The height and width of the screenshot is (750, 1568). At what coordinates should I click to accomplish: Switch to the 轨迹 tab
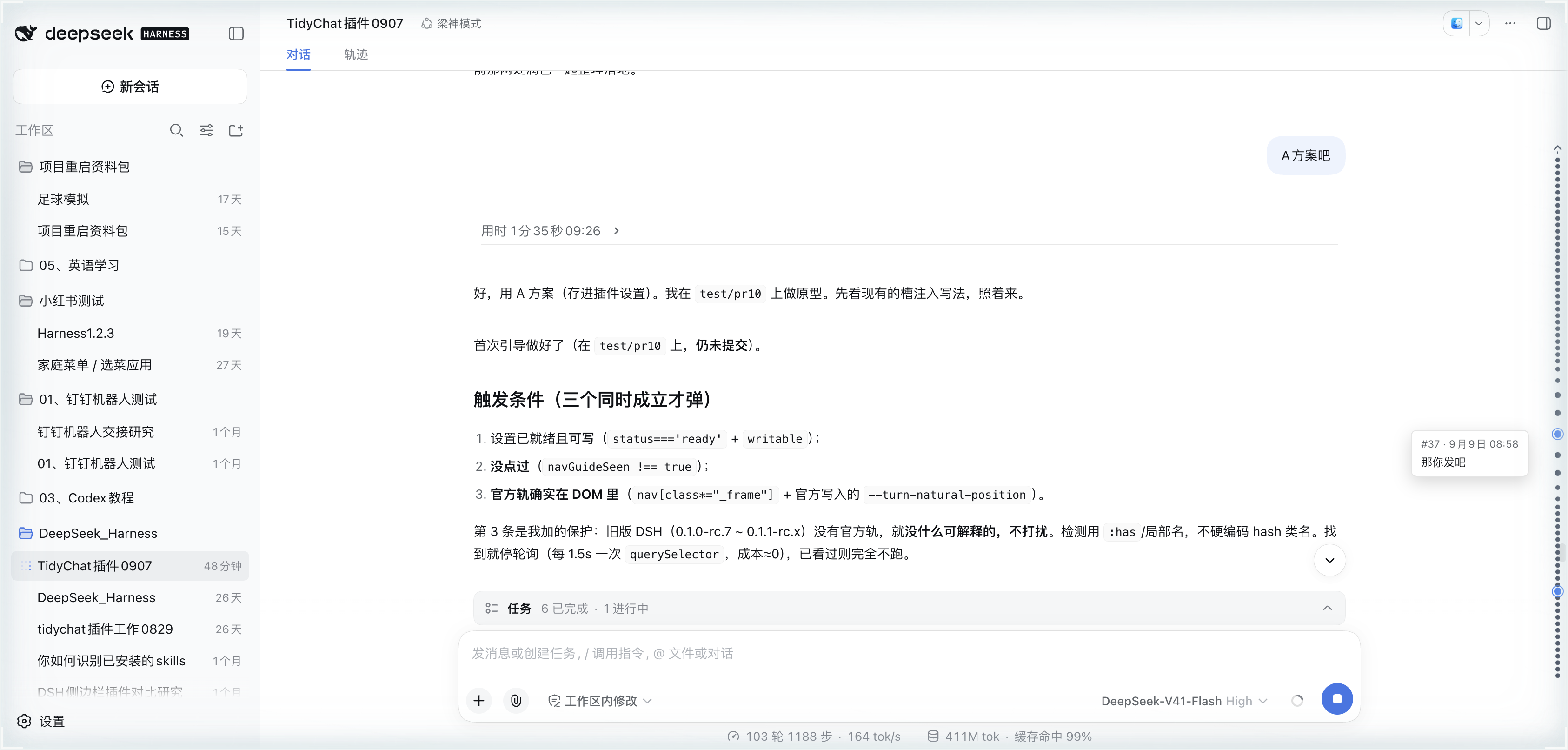pos(355,54)
